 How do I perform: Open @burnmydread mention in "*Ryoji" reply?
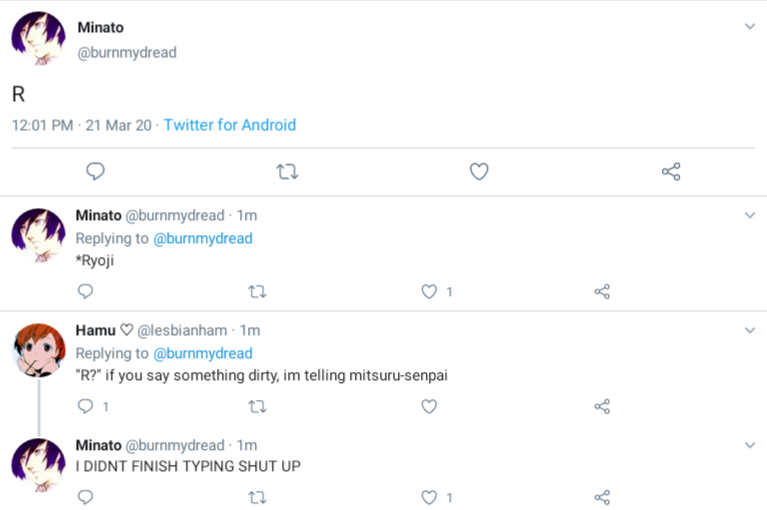(202, 238)
